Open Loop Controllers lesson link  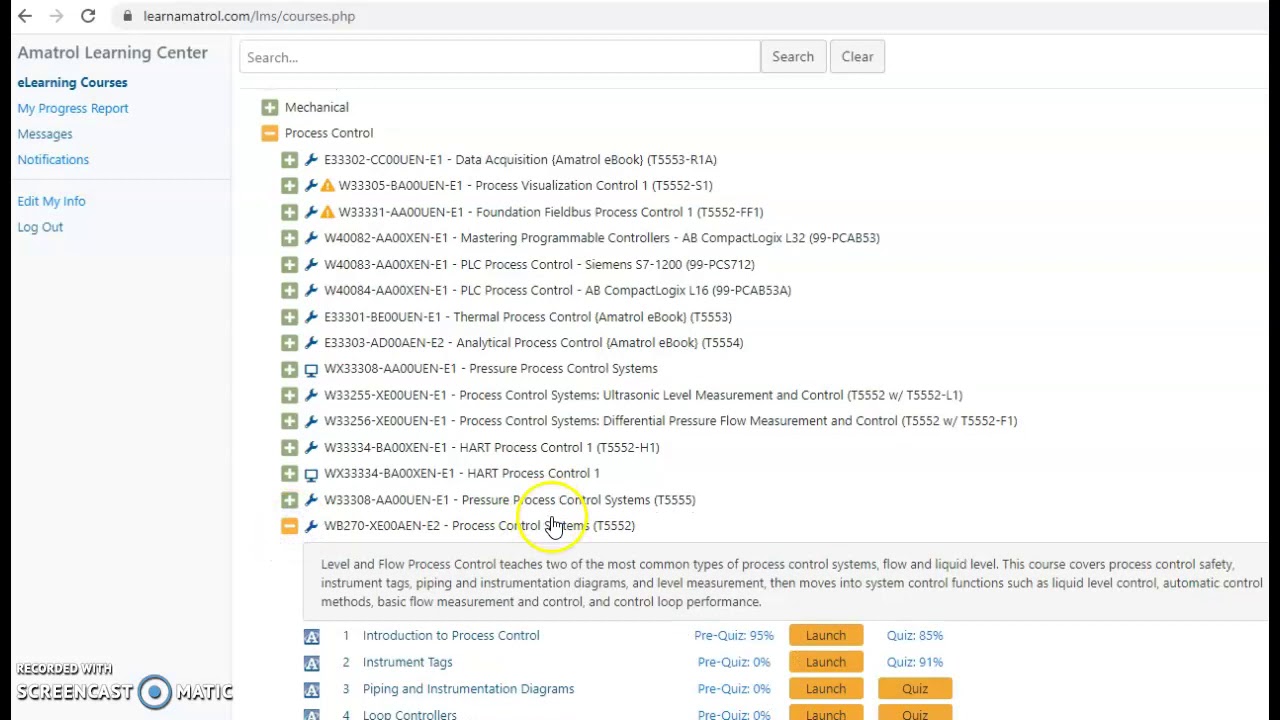tap(409, 714)
